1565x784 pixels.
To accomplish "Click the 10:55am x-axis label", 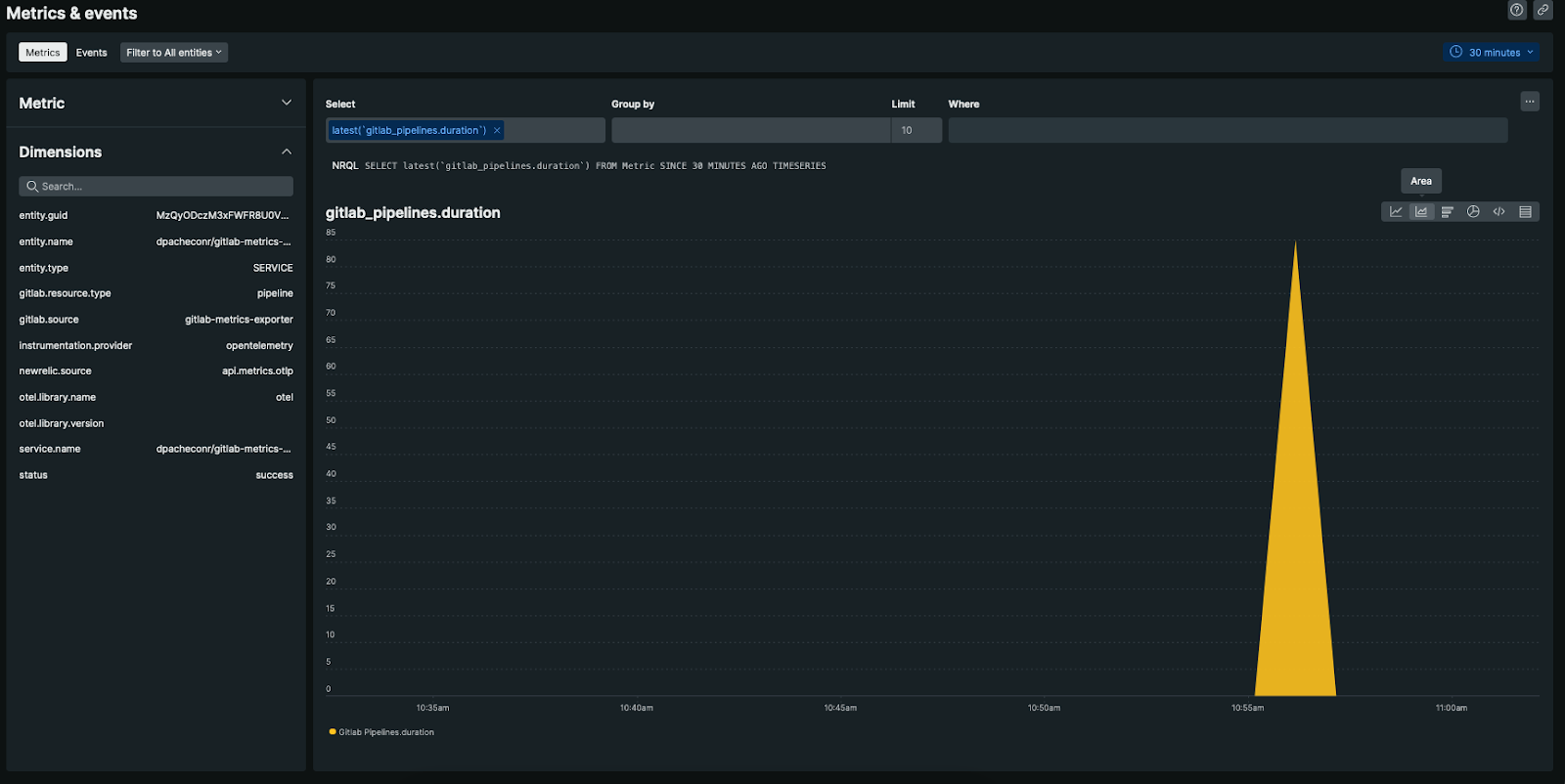I will [1247, 708].
